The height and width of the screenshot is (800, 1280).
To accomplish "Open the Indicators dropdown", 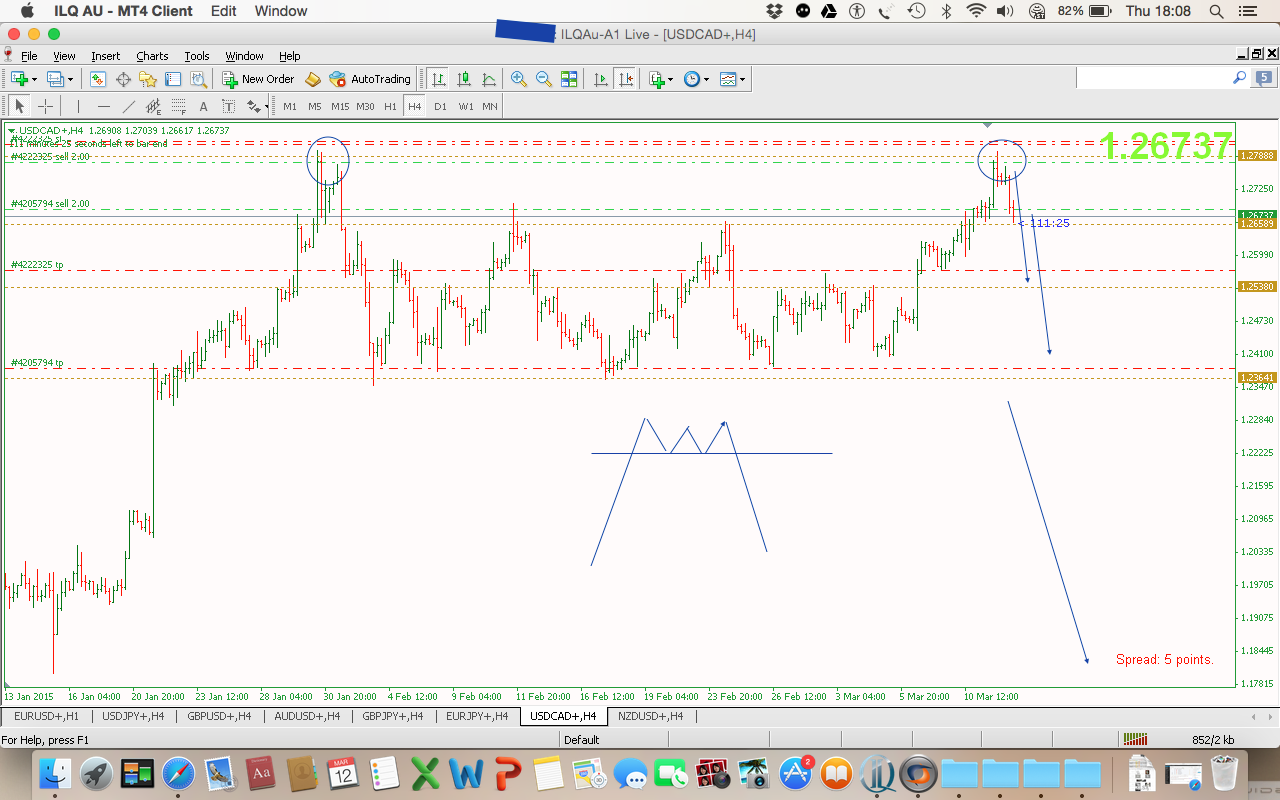I will click(x=668, y=78).
